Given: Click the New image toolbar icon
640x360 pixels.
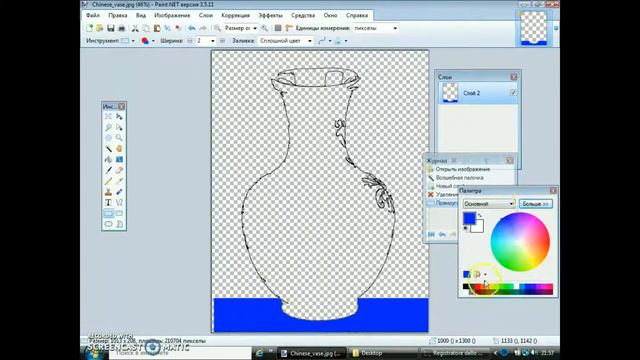Looking at the screenshot, I should [x=89, y=28].
